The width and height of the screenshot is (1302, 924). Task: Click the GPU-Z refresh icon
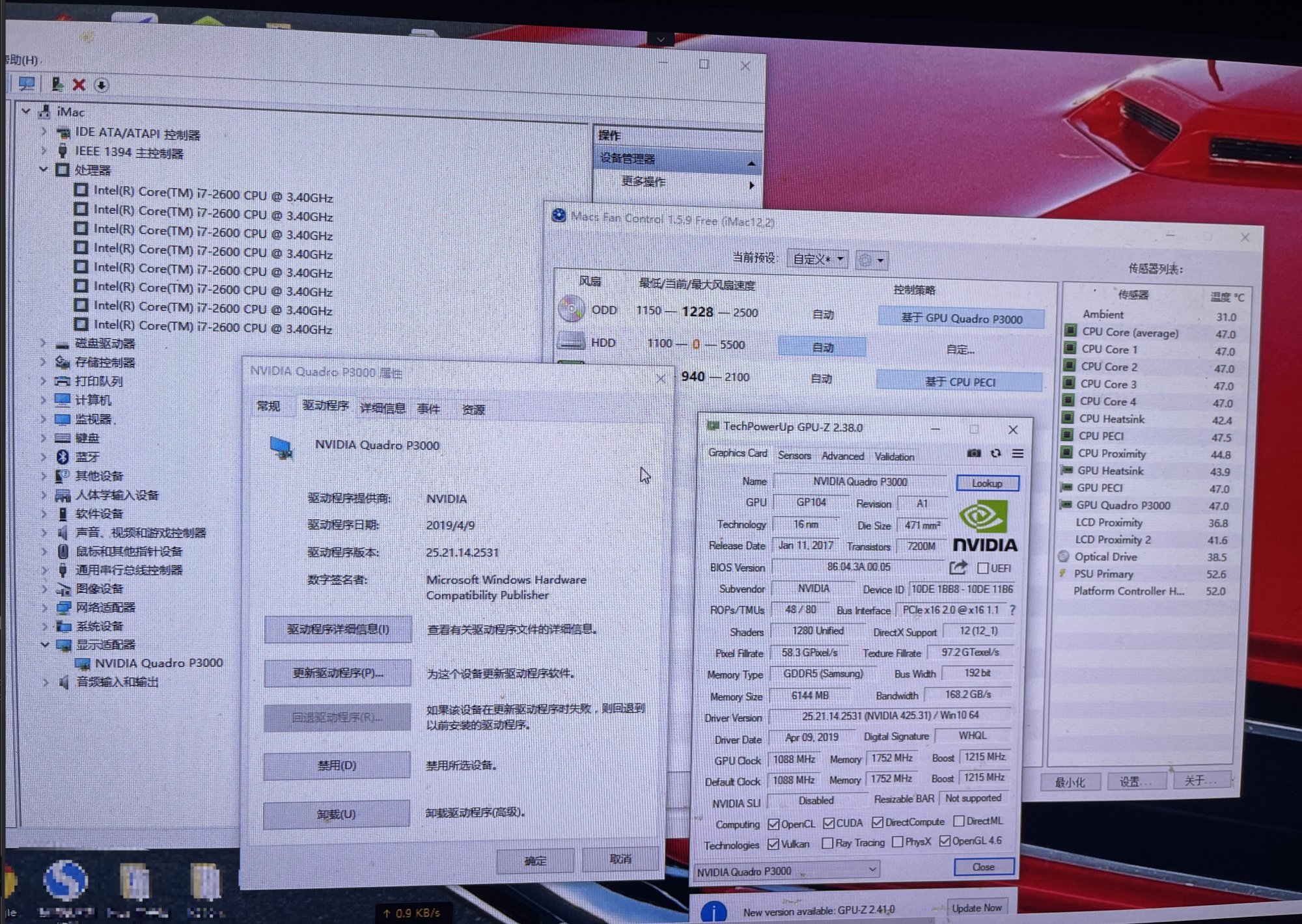click(x=996, y=454)
